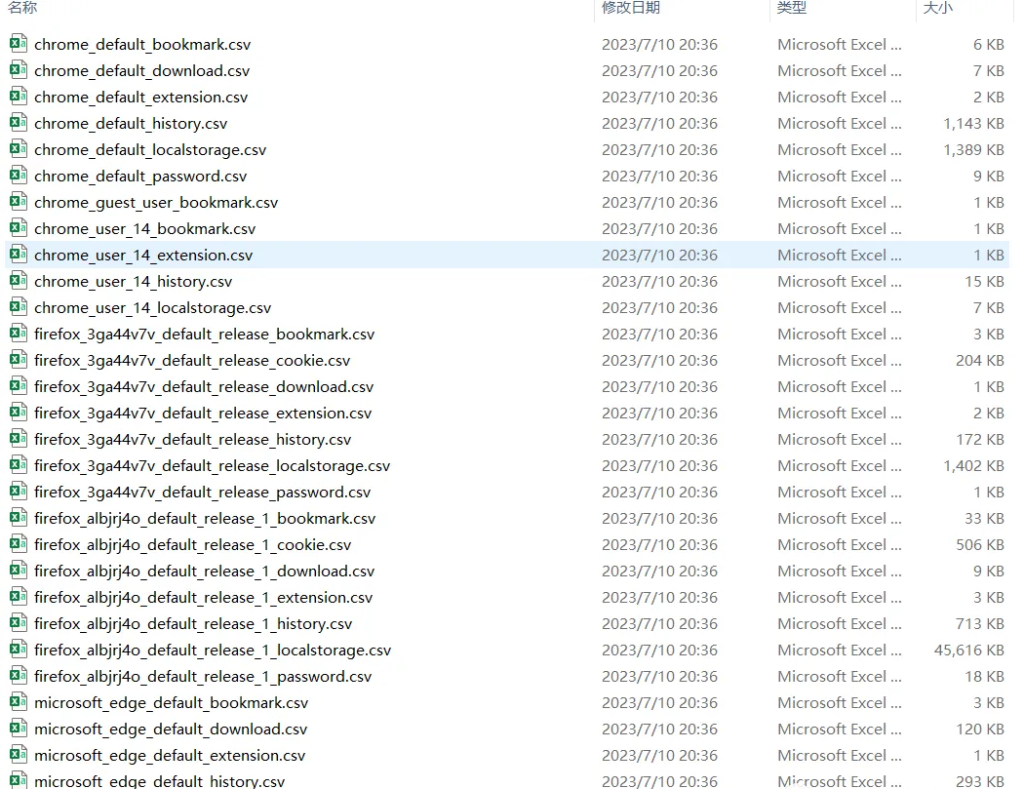
Task: Click the icon of firefox_albjrj4o_default_release_1_localstorage.csv
Action: (18, 650)
